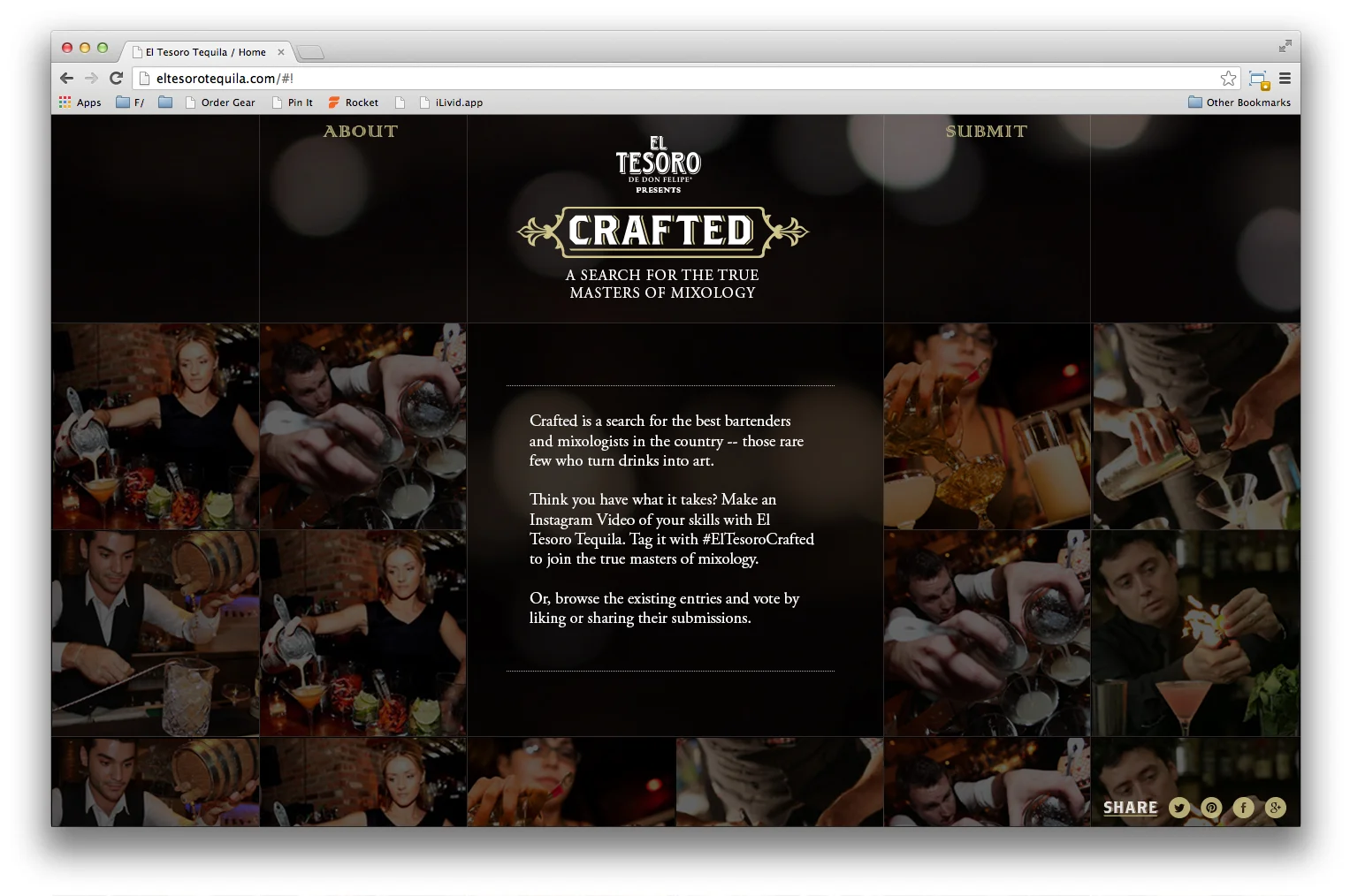Viewport: 1350px width, 896px height.
Task: Close the El Tesoro Tequila tab
Action: pyautogui.click(x=281, y=52)
